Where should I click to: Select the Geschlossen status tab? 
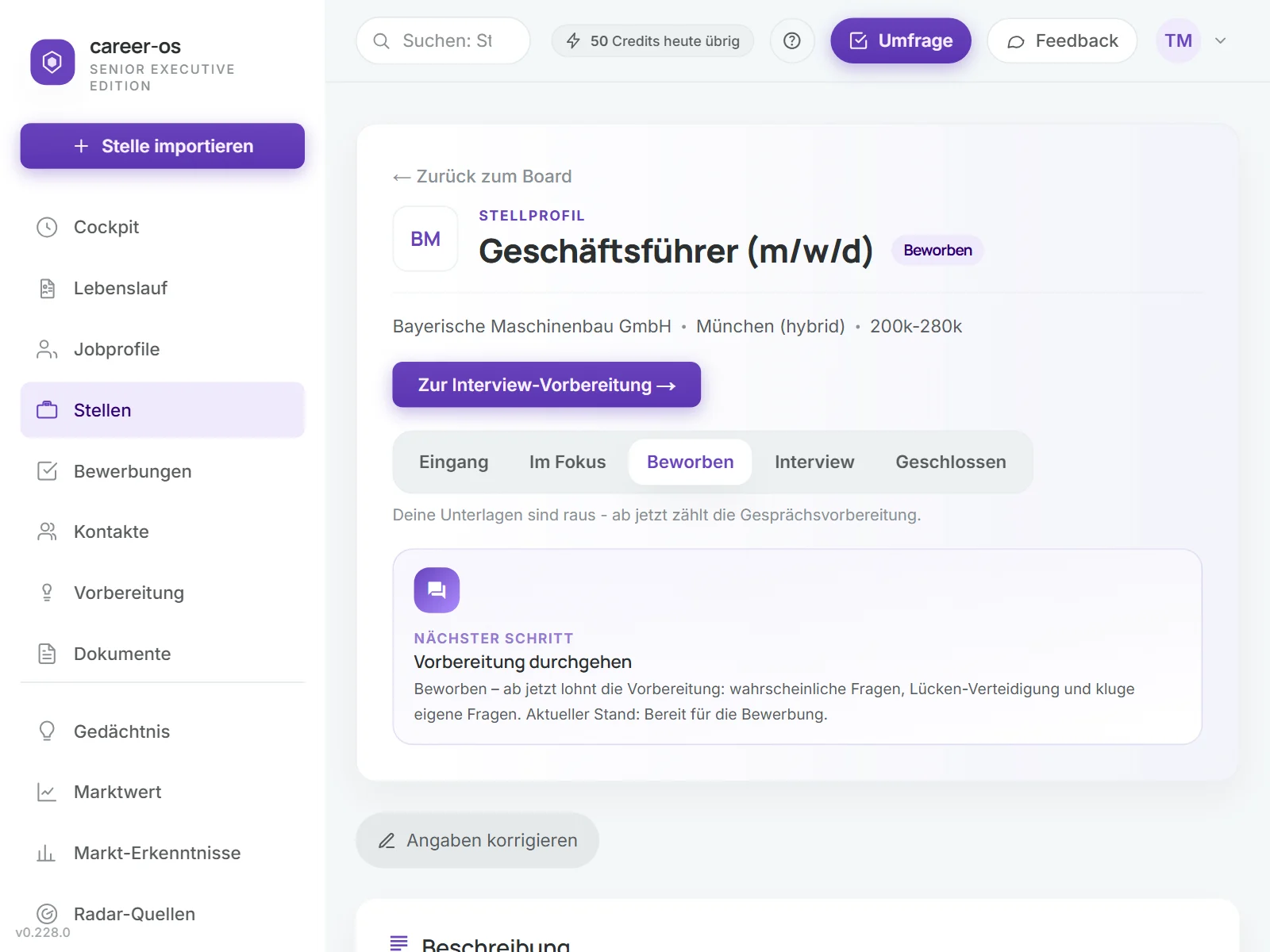tap(951, 462)
